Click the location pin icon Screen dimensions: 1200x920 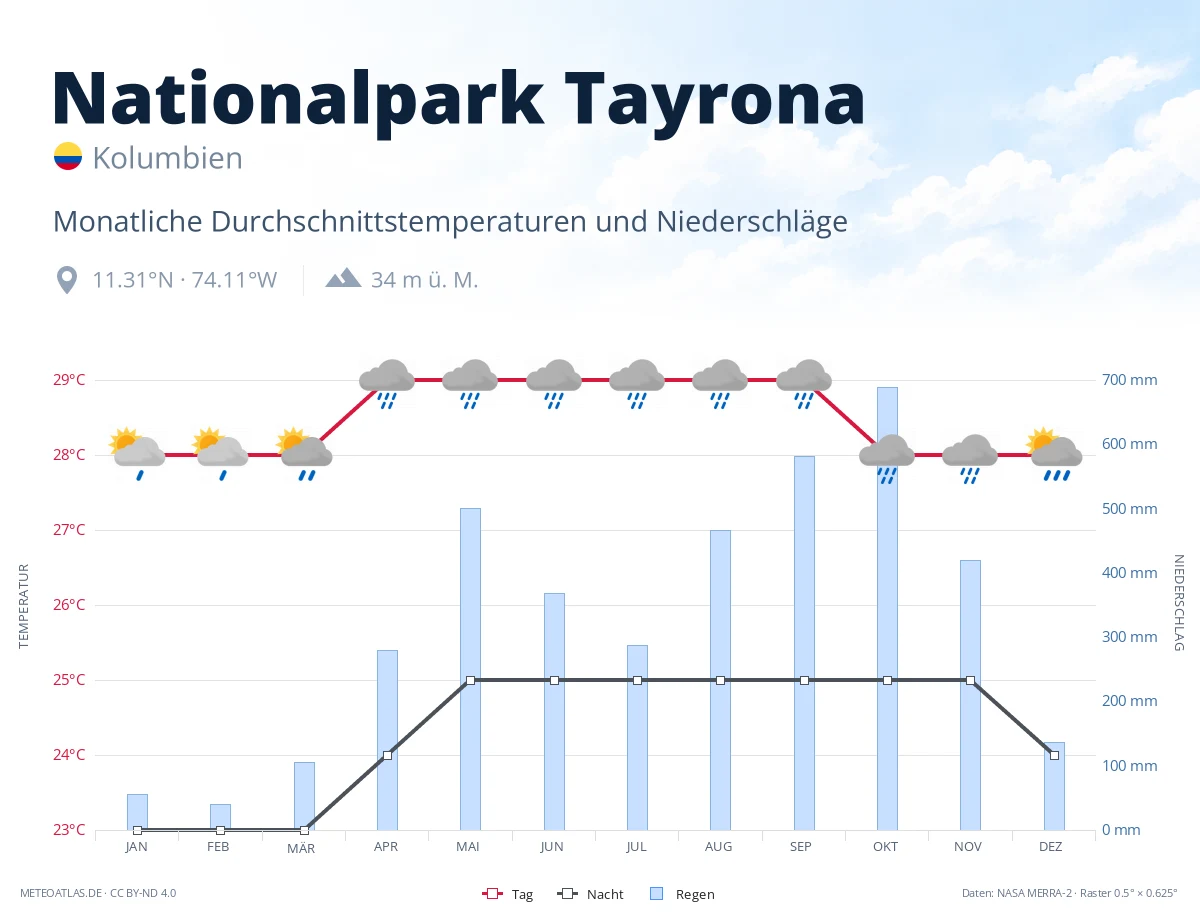(67, 280)
